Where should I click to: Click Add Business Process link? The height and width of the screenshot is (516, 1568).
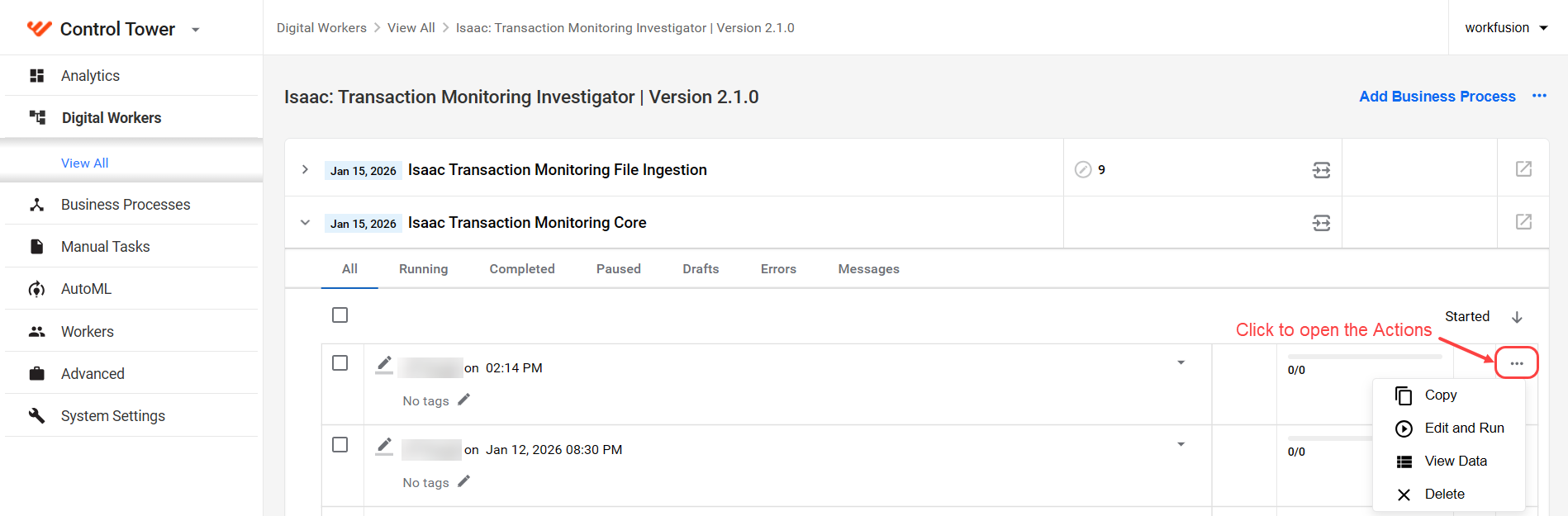(x=1437, y=97)
